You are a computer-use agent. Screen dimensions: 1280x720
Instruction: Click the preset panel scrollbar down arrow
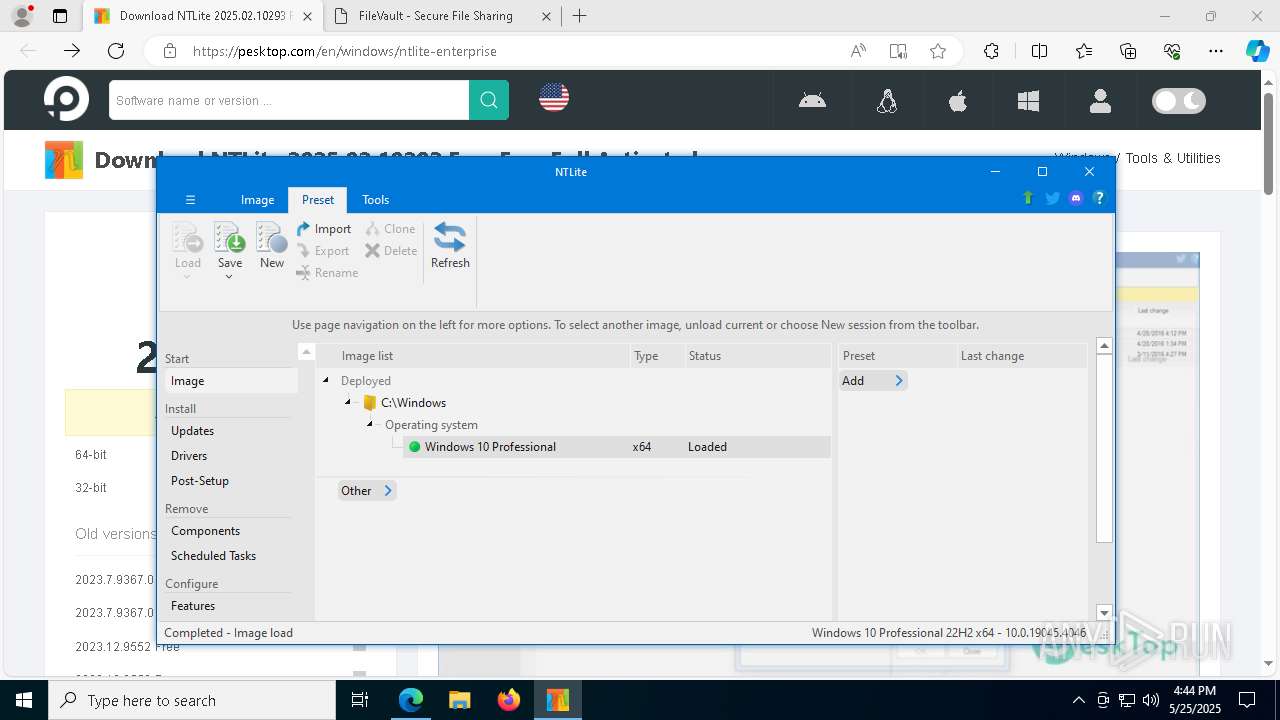pyautogui.click(x=1104, y=613)
